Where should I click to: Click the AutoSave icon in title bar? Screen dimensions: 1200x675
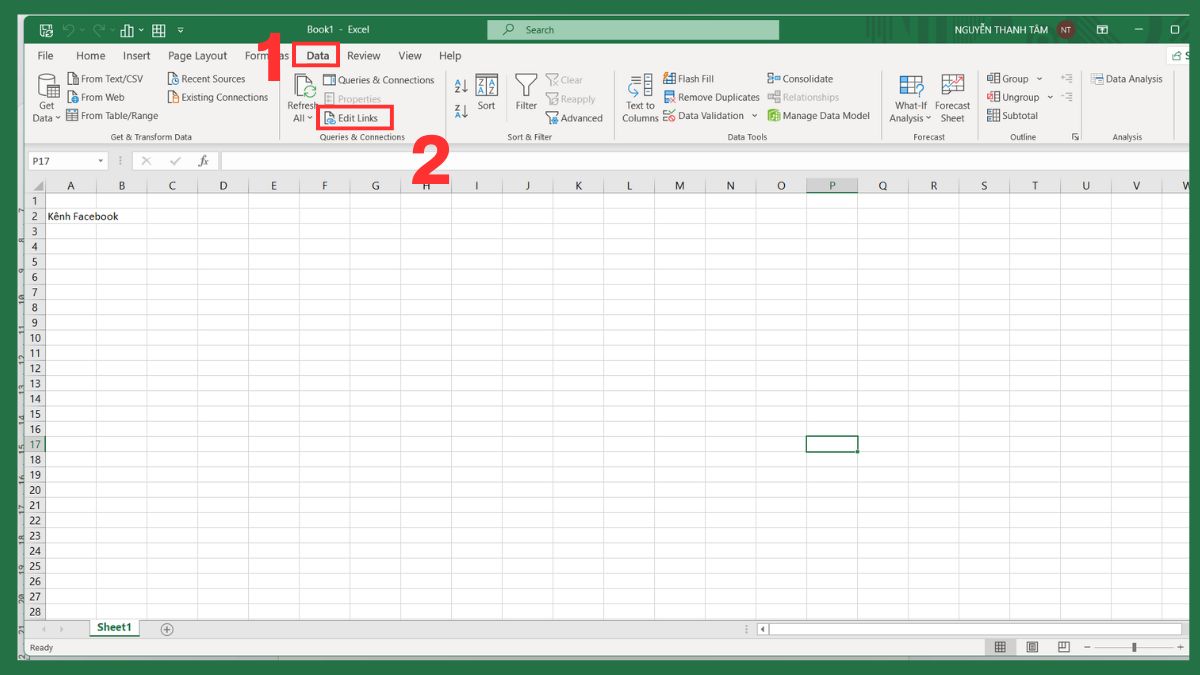[46, 30]
